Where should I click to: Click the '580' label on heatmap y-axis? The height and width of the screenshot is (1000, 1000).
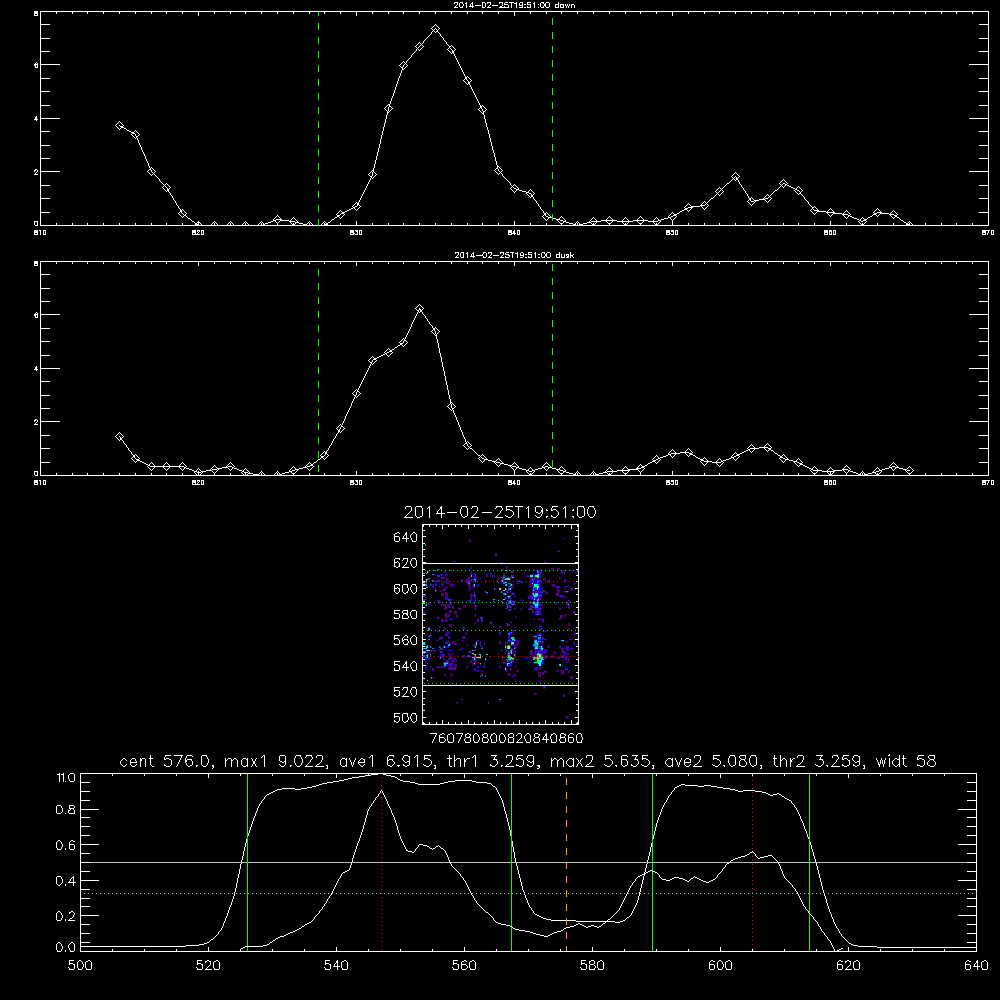pos(405,614)
